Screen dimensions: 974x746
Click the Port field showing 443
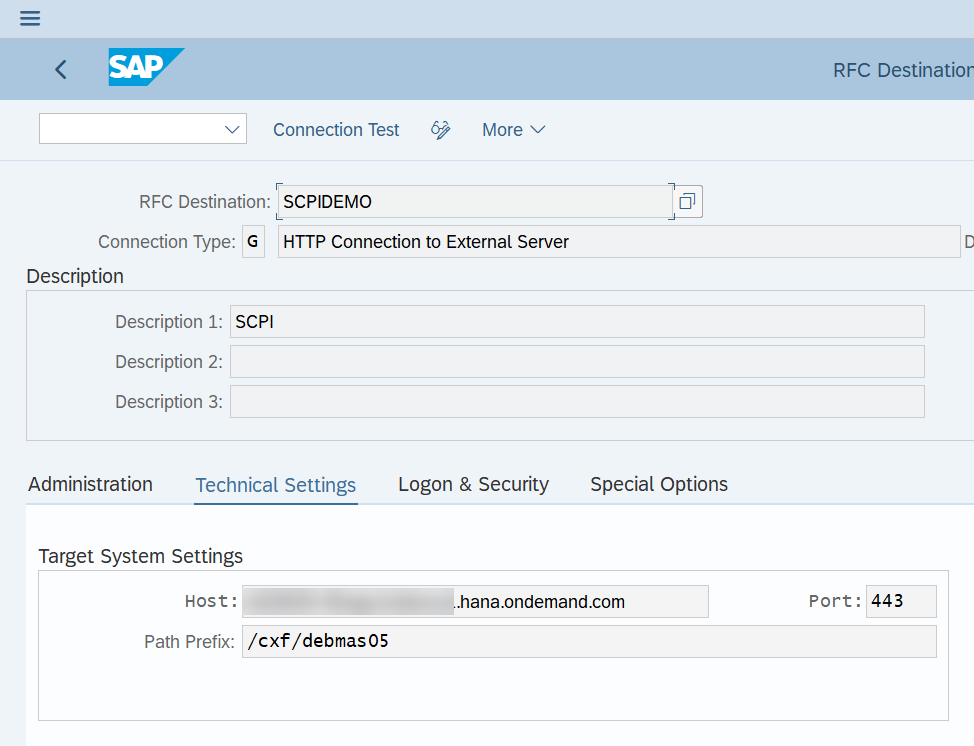[901, 601]
